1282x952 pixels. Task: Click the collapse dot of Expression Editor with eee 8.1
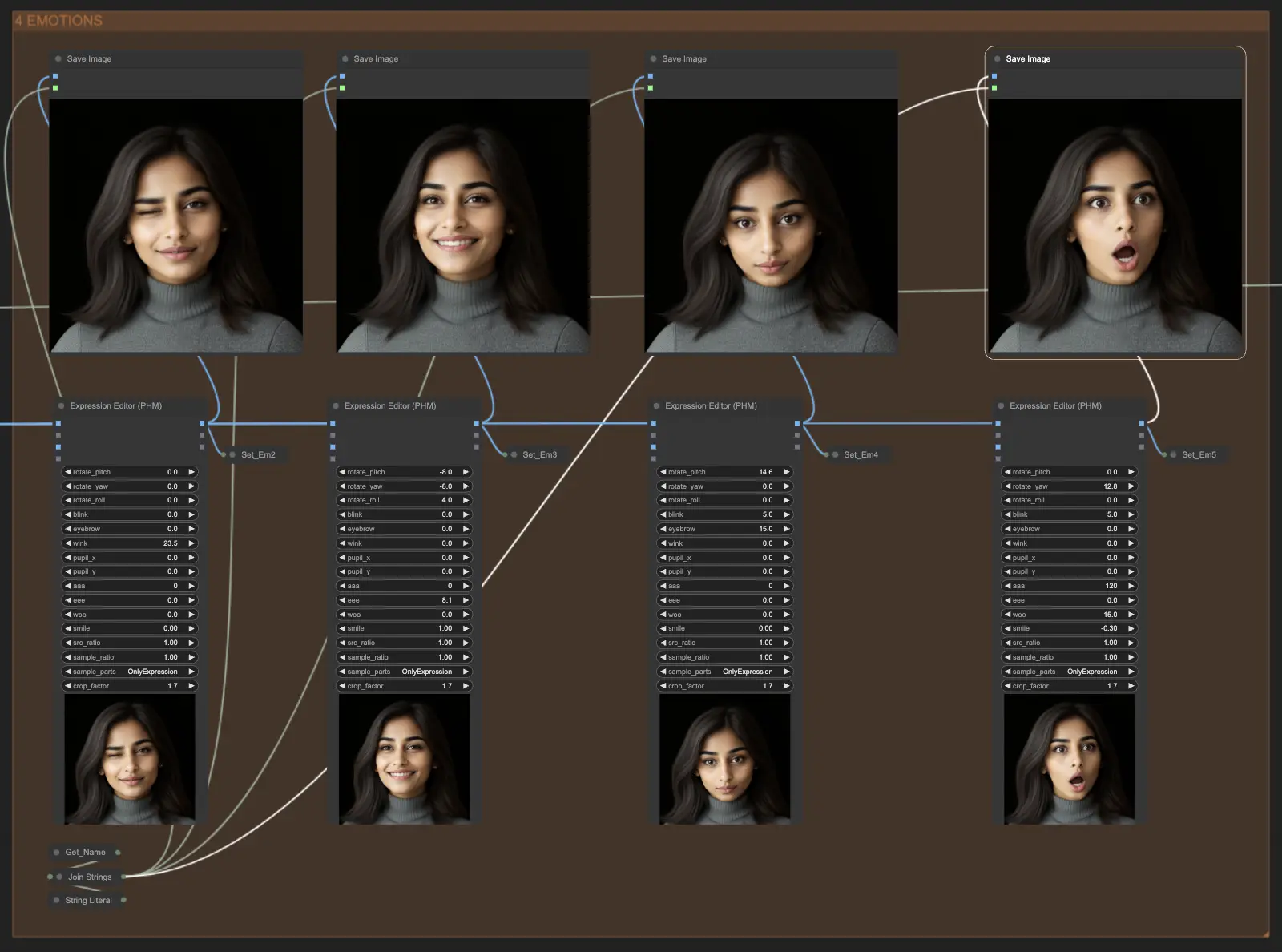coord(336,406)
